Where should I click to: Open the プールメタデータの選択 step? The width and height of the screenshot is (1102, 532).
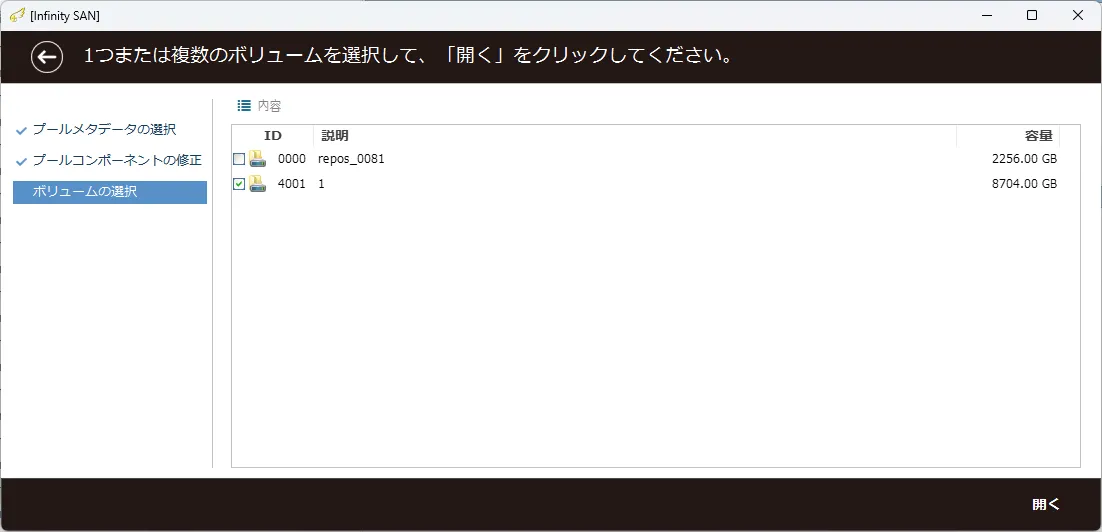tap(104, 129)
